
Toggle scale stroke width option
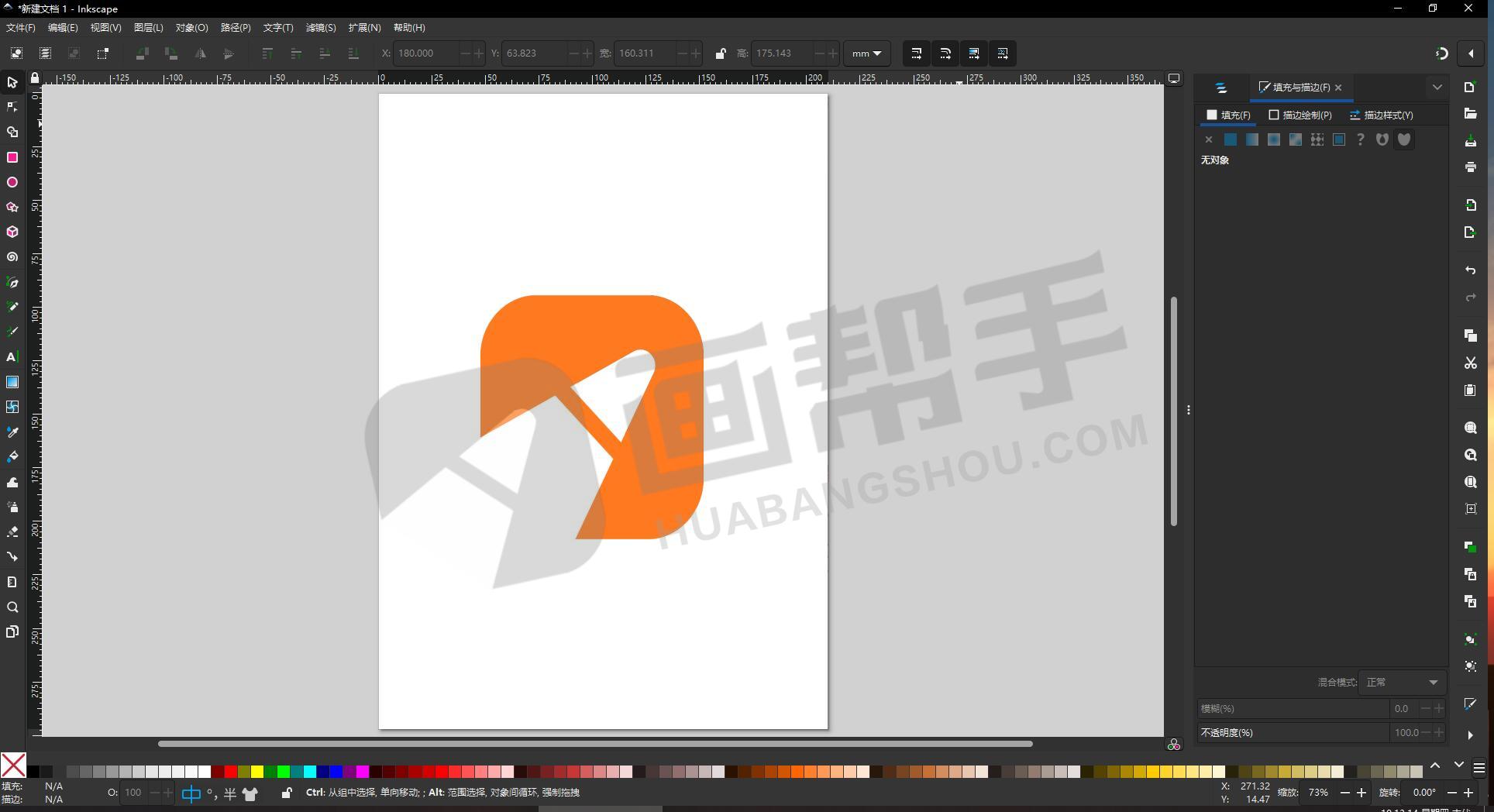[917, 53]
